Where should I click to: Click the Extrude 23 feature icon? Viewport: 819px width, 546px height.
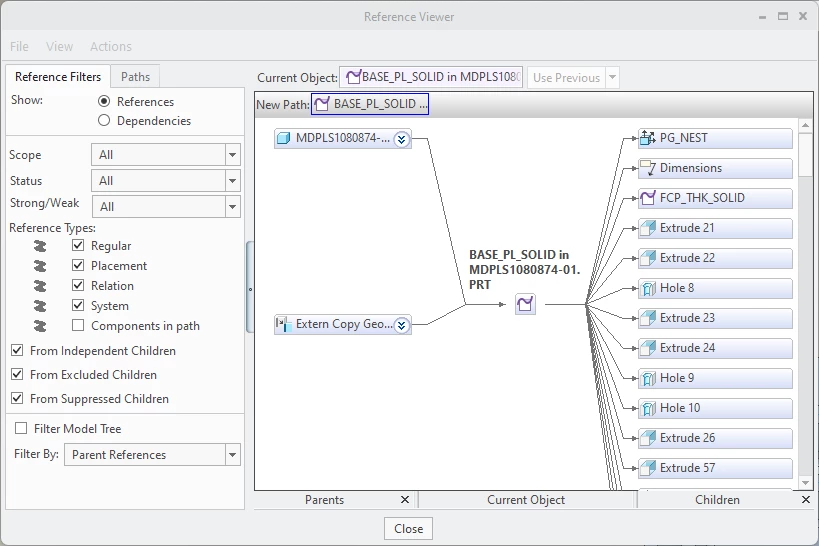point(648,318)
